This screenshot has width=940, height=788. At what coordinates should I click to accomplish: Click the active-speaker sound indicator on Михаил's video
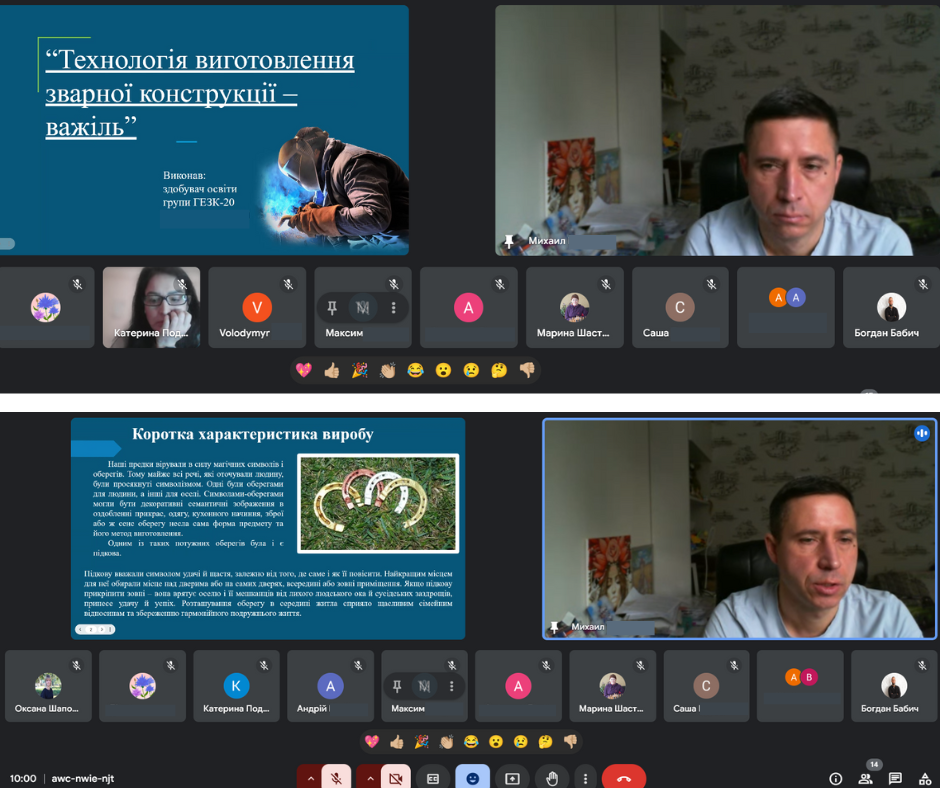click(x=921, y=432)
